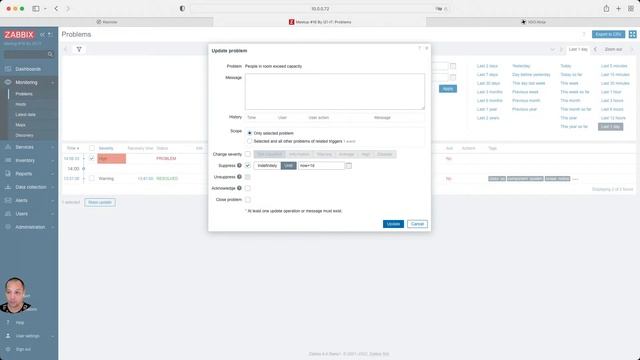This screenshot has width=640, height=360.
Task: Open Hosts under Monitoring
Action: pos(21,104)
